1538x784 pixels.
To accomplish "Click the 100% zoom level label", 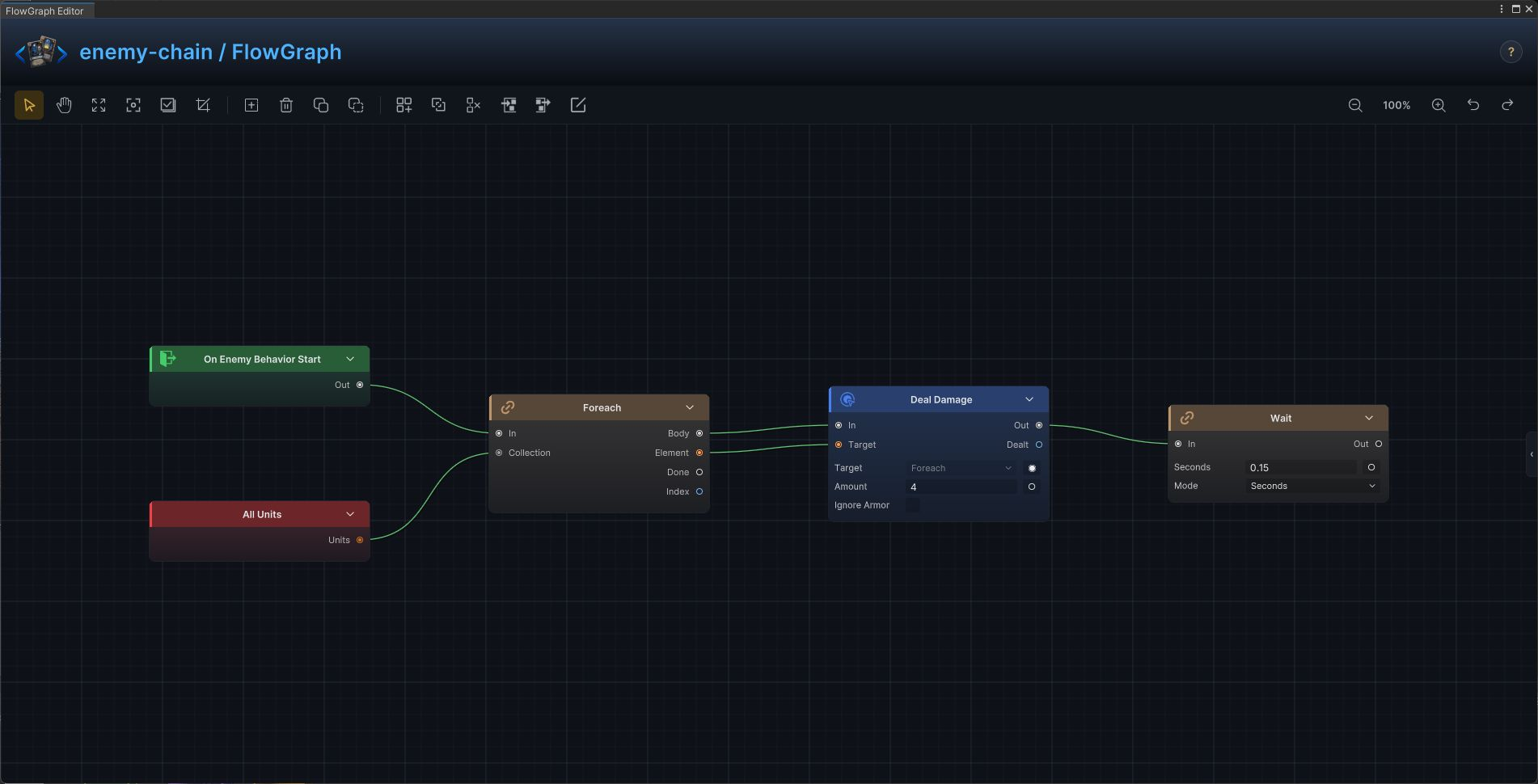I will (x=1396, y=105).
